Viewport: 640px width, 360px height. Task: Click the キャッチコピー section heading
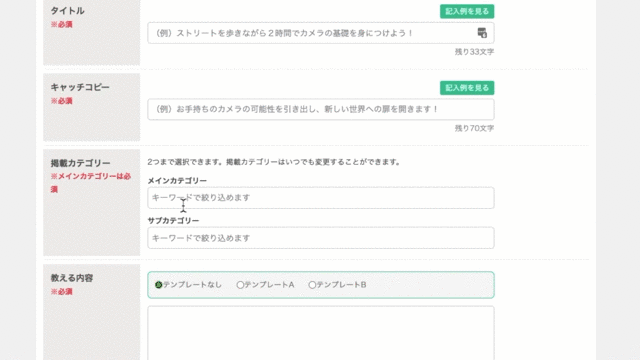80,87
